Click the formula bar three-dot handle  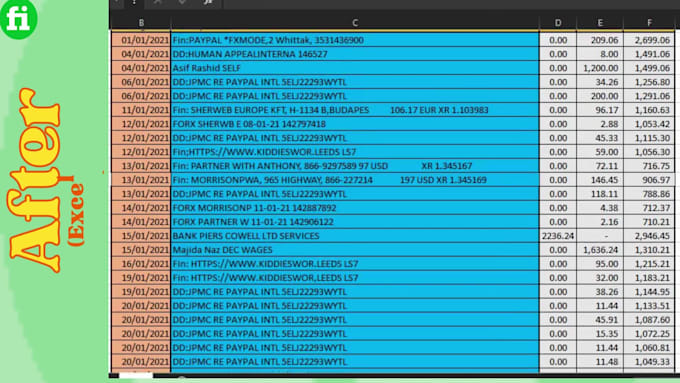pos(134,3)
